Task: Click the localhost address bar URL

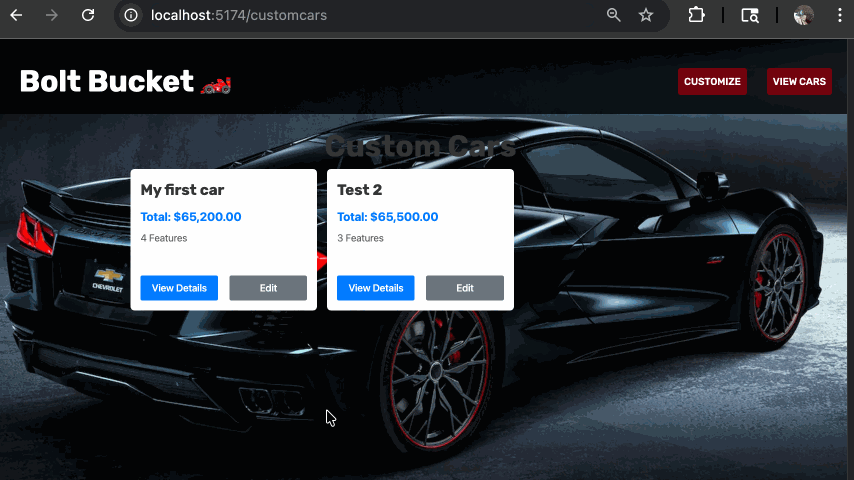Action: [x=239, y=15]
